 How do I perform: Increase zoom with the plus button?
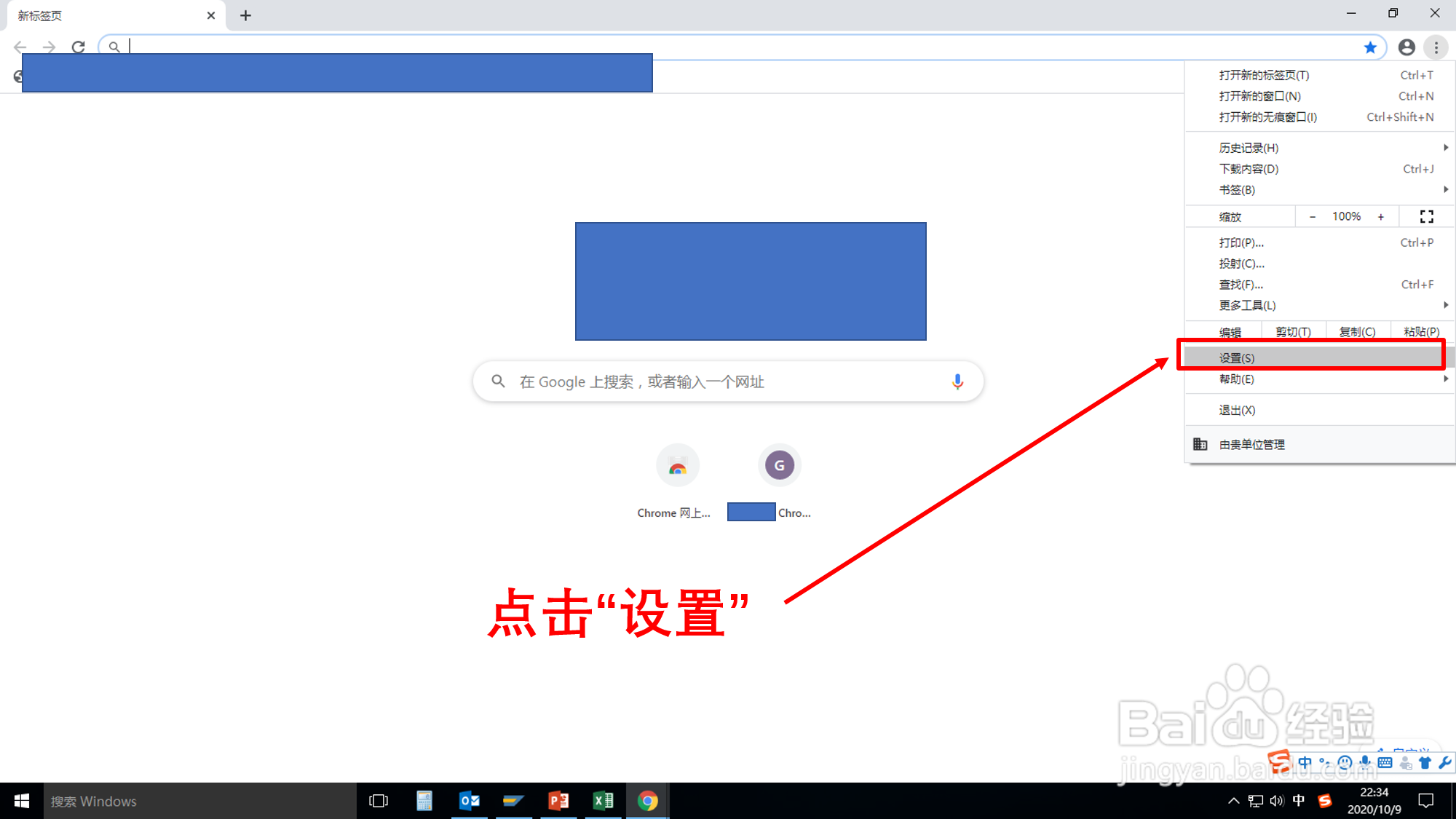pos(1380,216)
